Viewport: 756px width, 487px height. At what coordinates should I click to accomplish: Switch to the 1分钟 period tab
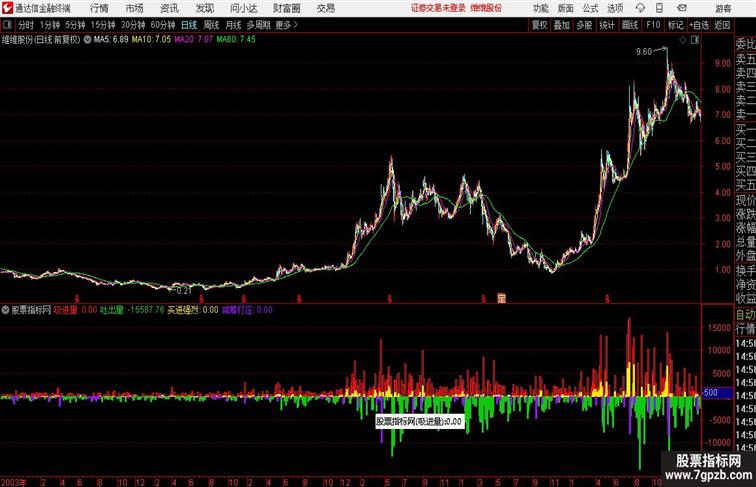(50, 25)
